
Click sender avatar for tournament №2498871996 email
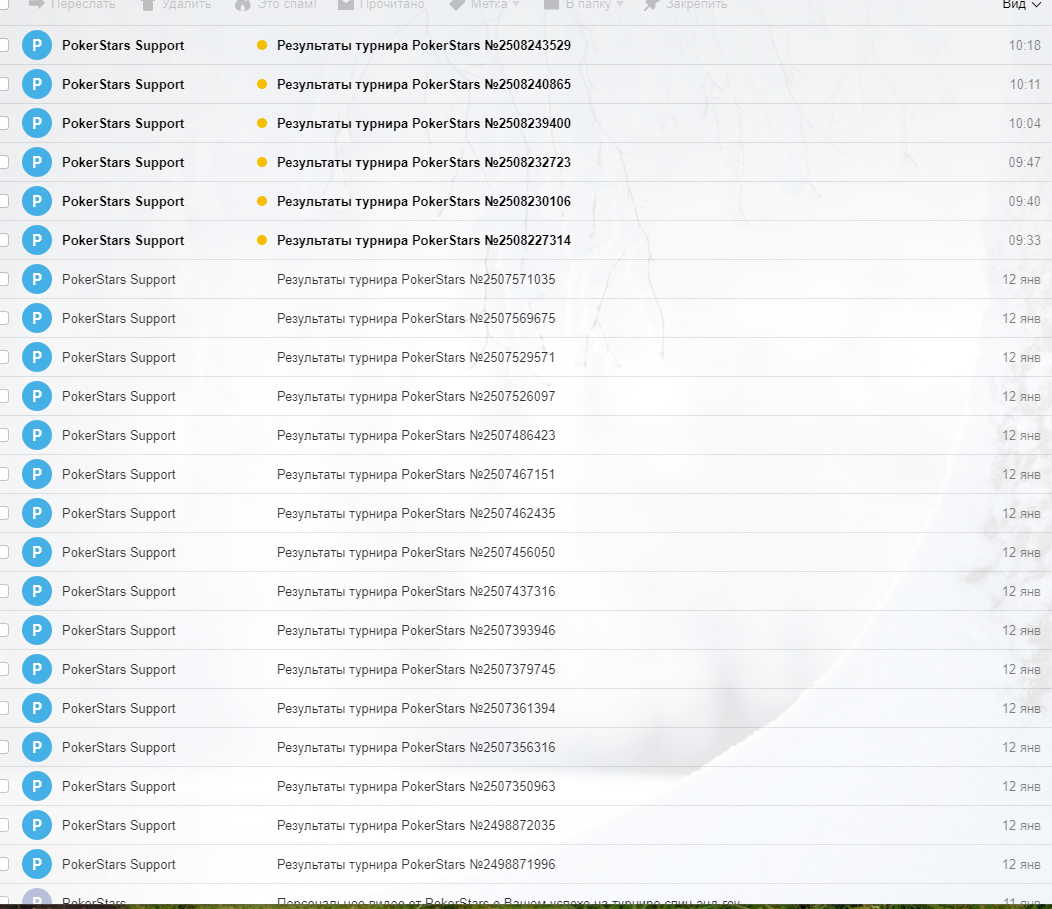pos(37,864)
